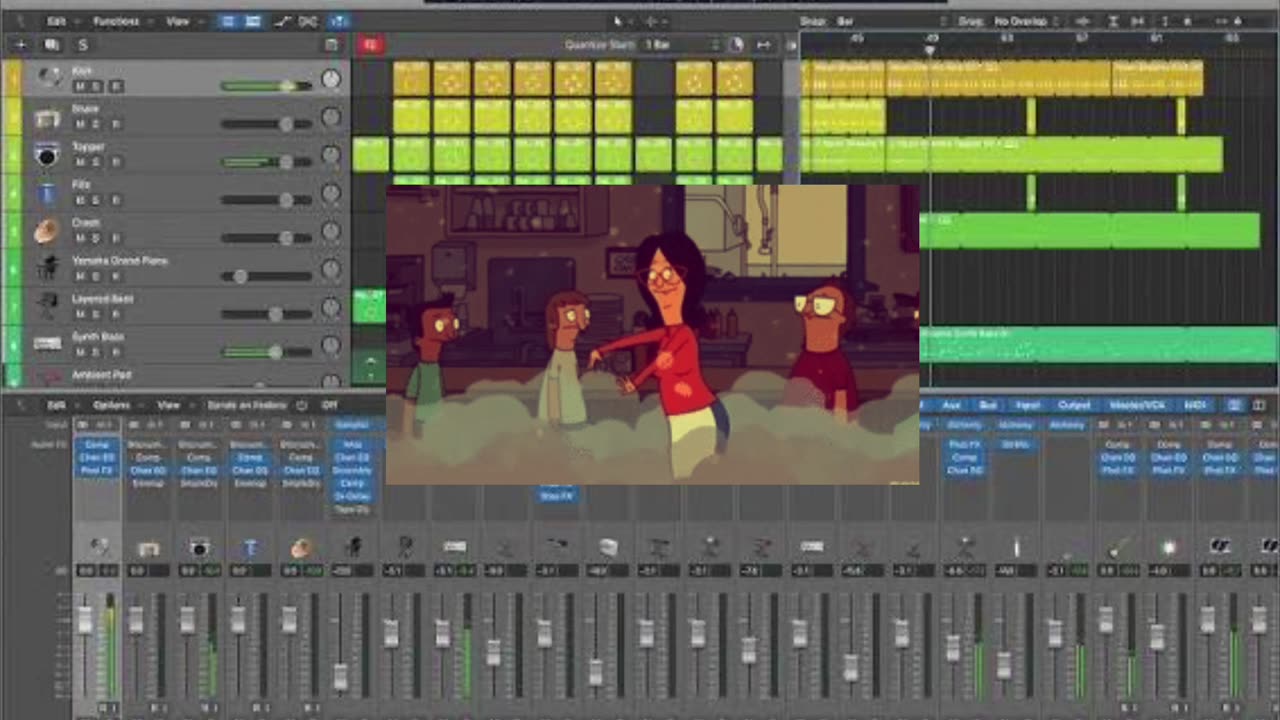Image resolution: width=1280 pixels, height=720 pixels.
Task: Click the mixer piano channel strip icon
Action: 352,547
